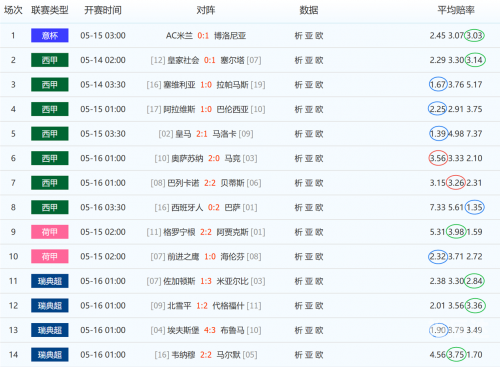
Task: Select team name 塞维利亚
Action: click(179, 85)
